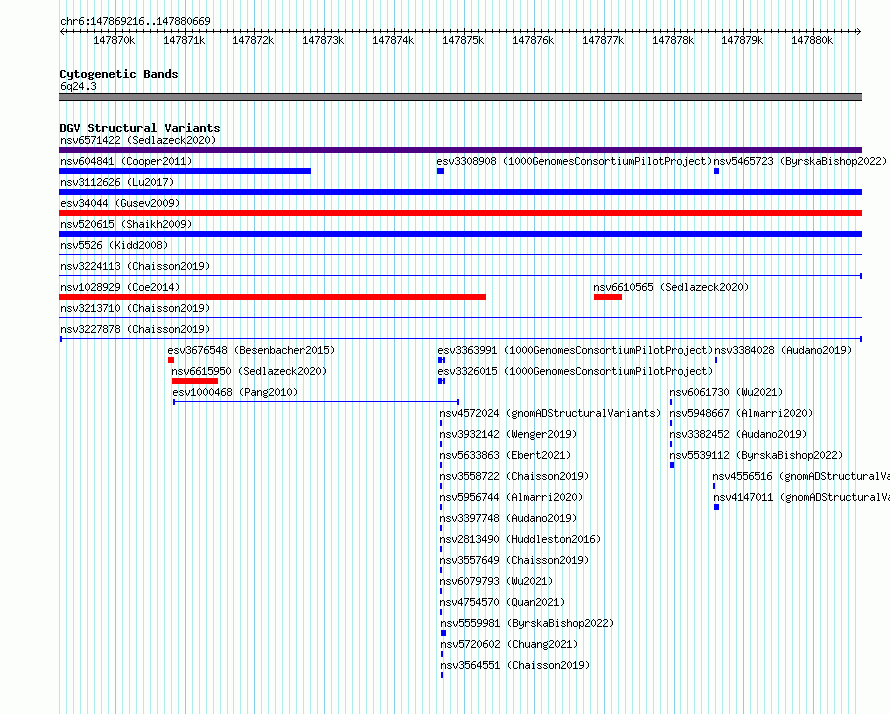Viewport: 890px width, 714px height.
Task: Open the nsv604841 (Cooper2011) label
Action: pos(126,161)
